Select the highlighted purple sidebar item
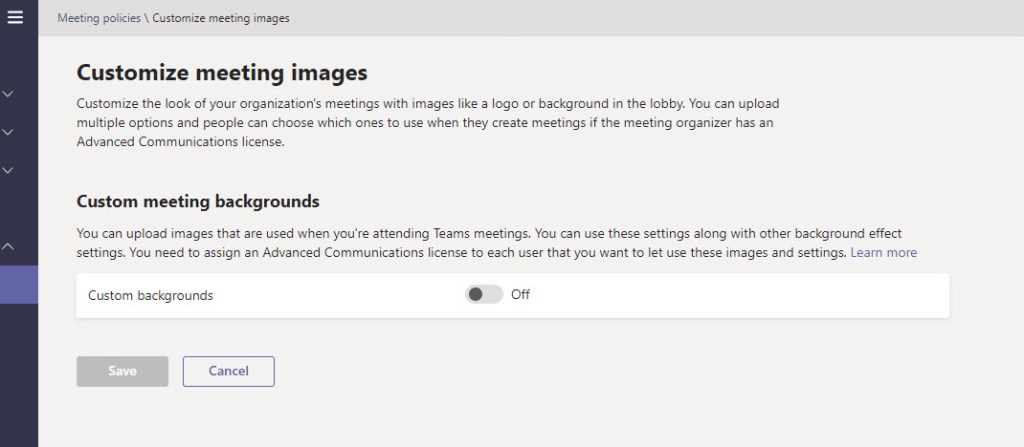 [19, 285]
